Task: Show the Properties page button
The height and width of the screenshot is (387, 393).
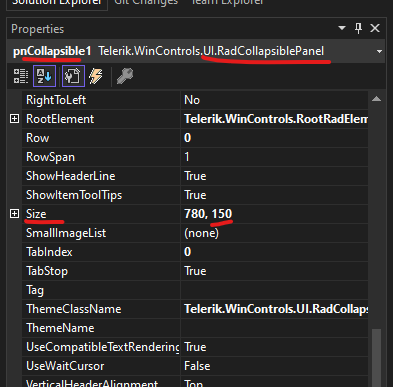Action: [73, 76]
